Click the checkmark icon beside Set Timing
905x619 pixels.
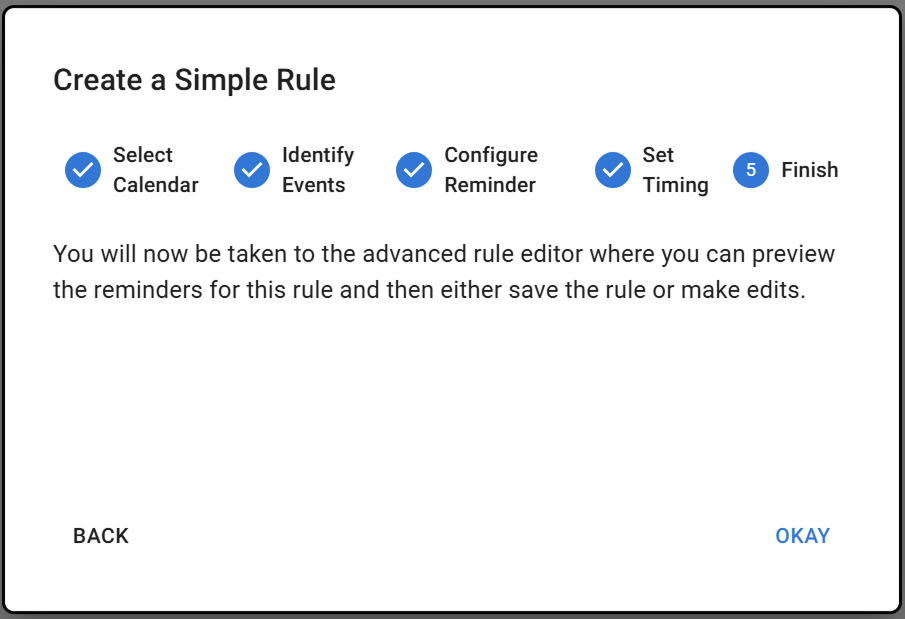click(x=613, y=170)
